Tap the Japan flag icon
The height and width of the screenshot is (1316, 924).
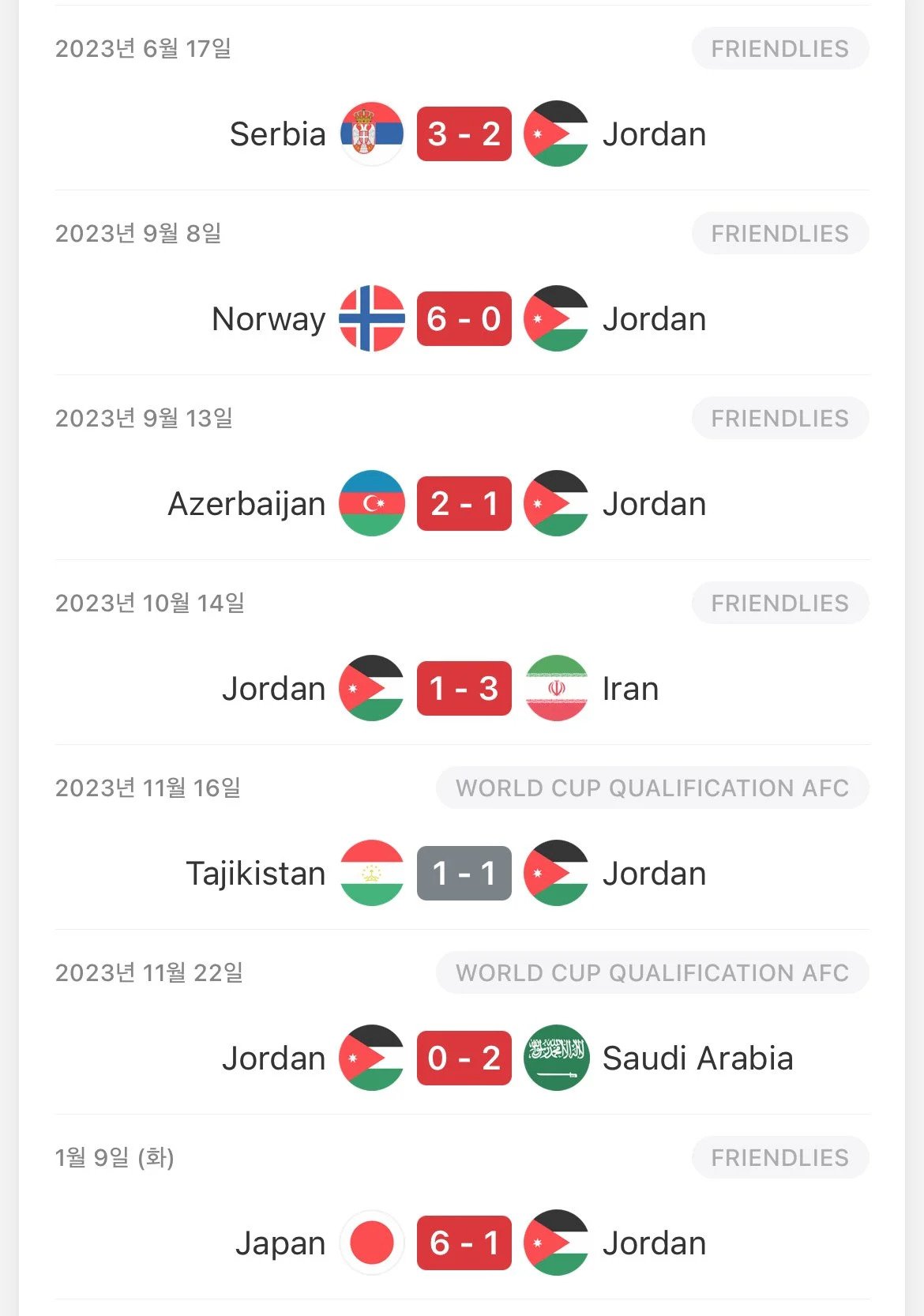(x=371, y=1243)
